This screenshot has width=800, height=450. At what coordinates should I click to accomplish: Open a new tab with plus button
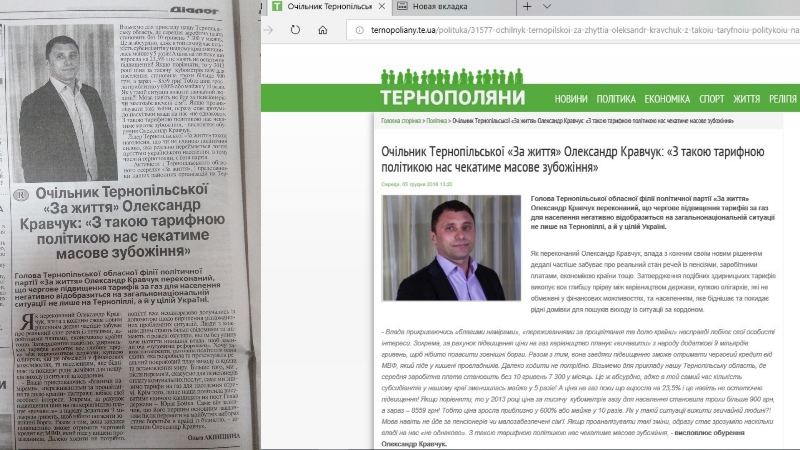click(527, 7)
